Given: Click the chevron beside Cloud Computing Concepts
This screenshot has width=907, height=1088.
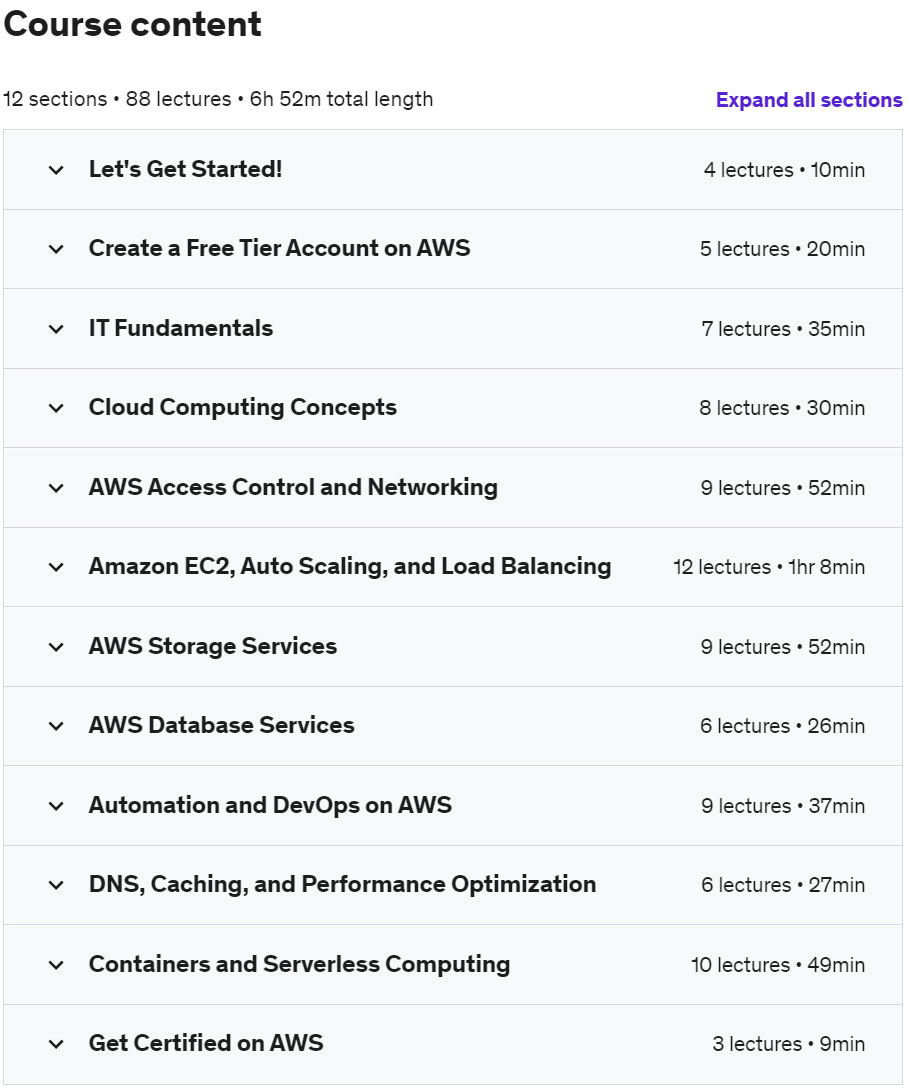Looking at the screenshot, I should [56, 408].
